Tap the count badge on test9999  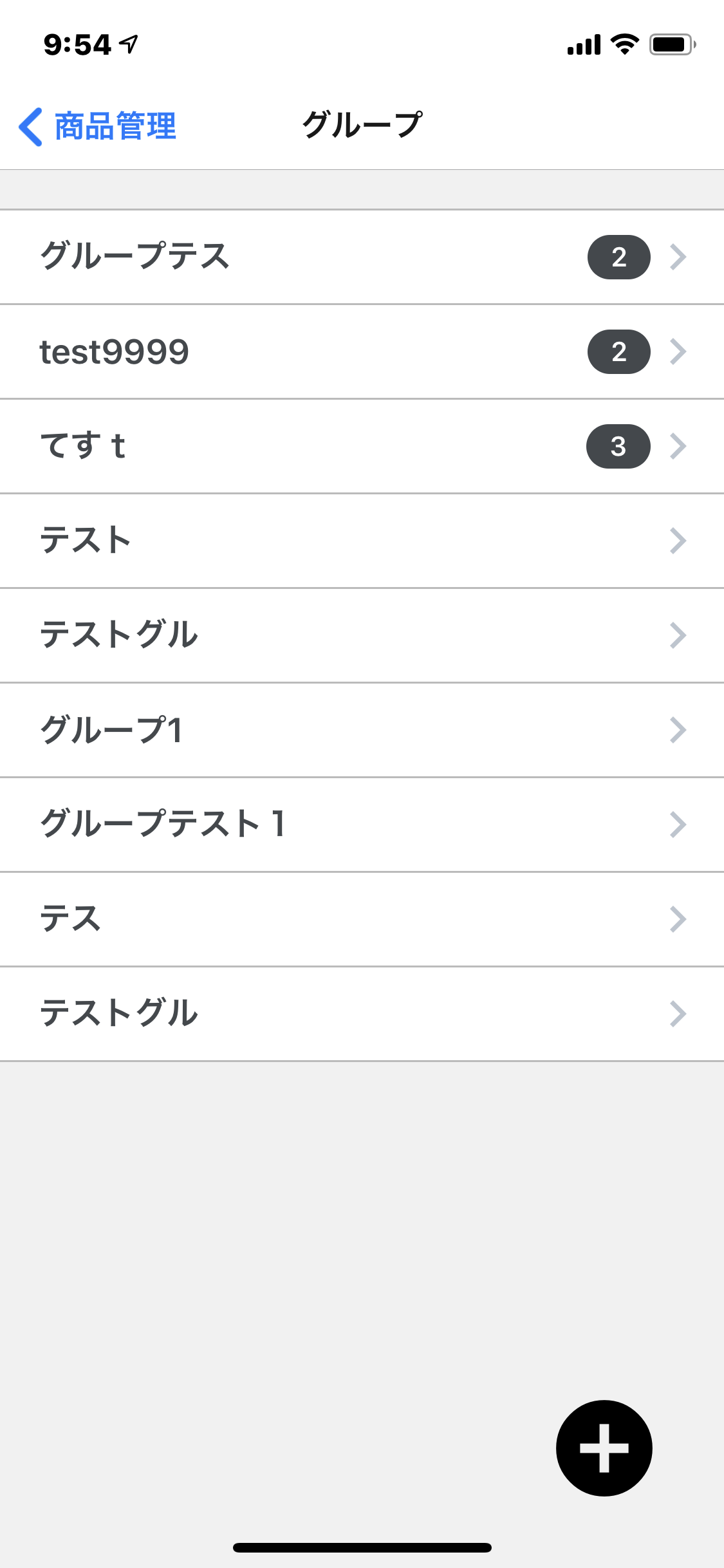(x=618, y=351)
